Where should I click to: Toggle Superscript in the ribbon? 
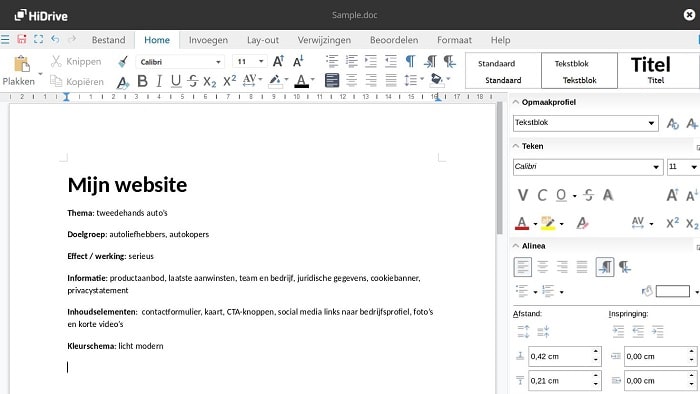(229, 81)
